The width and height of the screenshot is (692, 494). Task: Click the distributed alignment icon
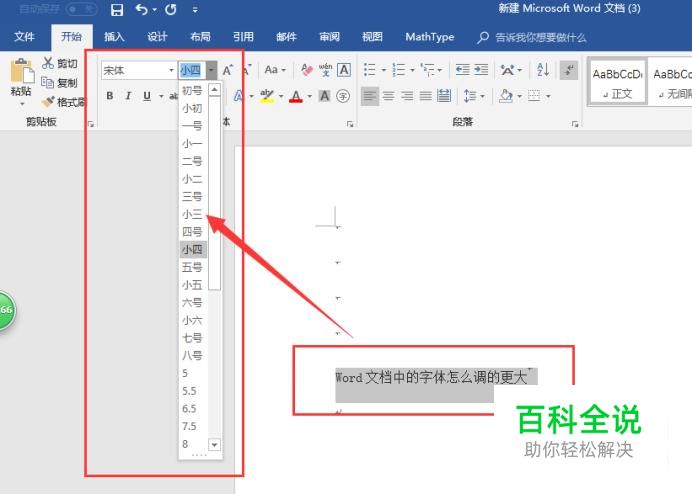click(444, 96)
